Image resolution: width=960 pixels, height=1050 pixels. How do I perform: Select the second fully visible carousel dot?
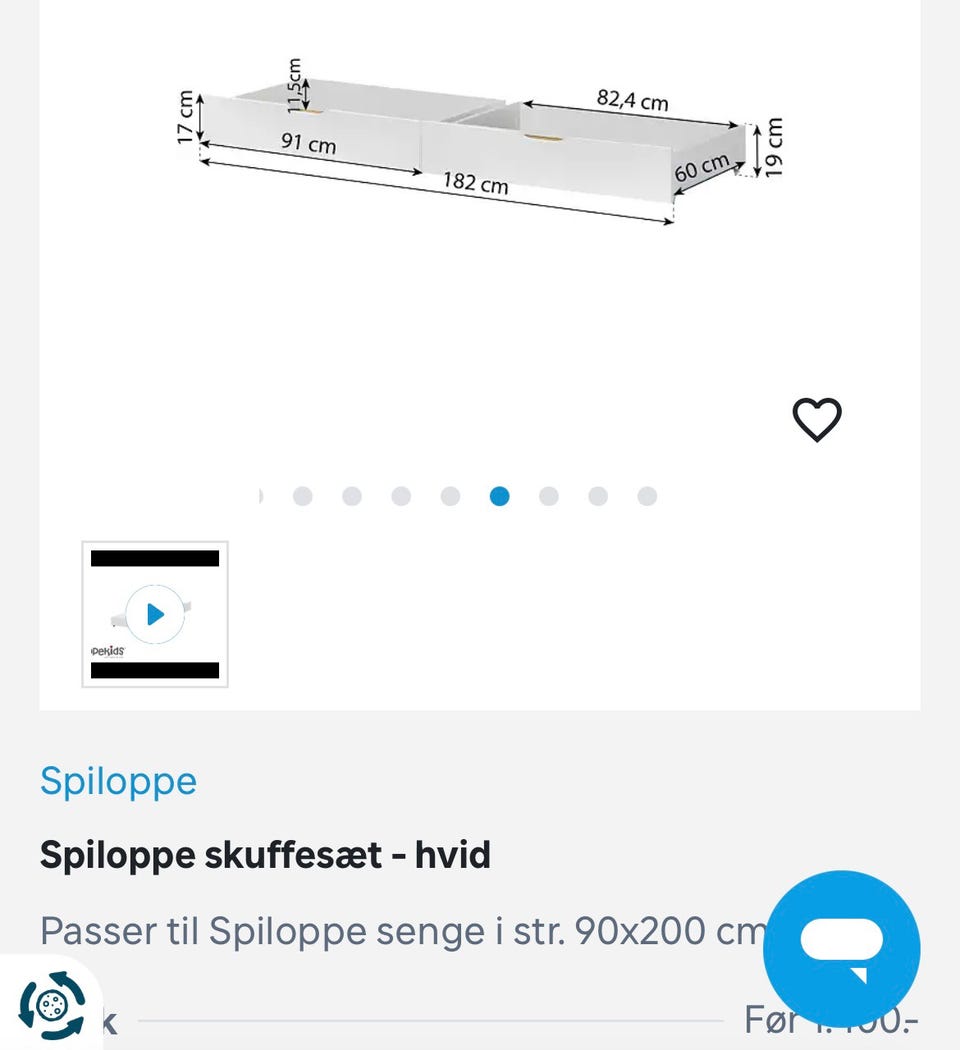click(x=352, y=496)
